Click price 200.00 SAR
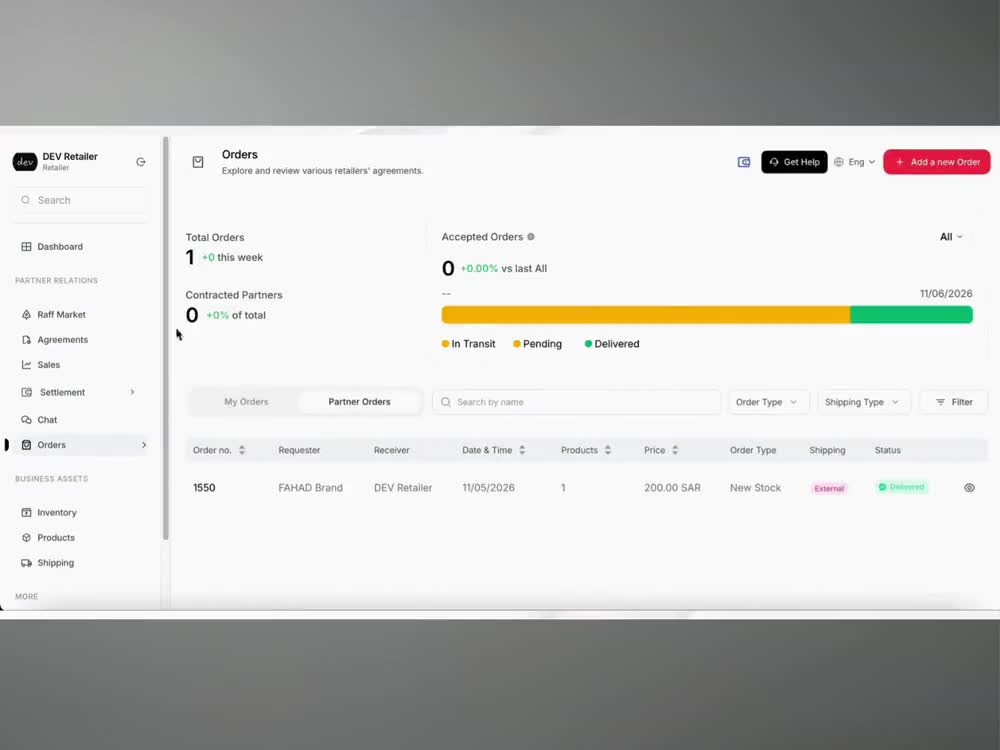Viewport: 1000px width, 750px height. point(672,488)
